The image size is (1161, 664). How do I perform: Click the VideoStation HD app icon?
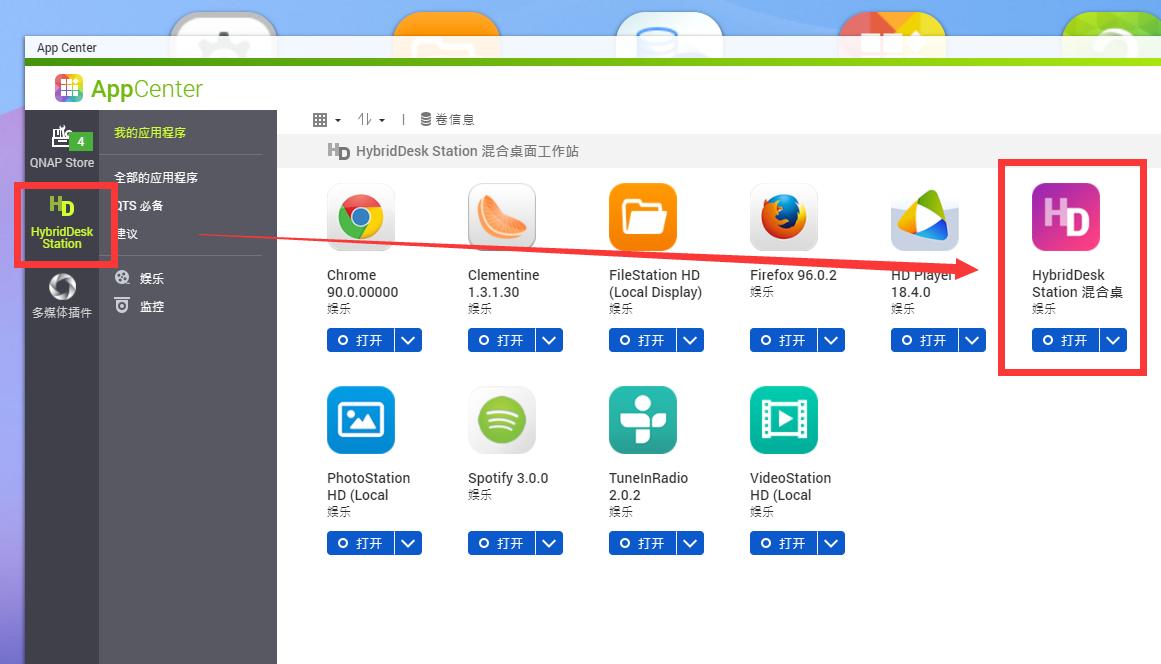pos(784,420)
